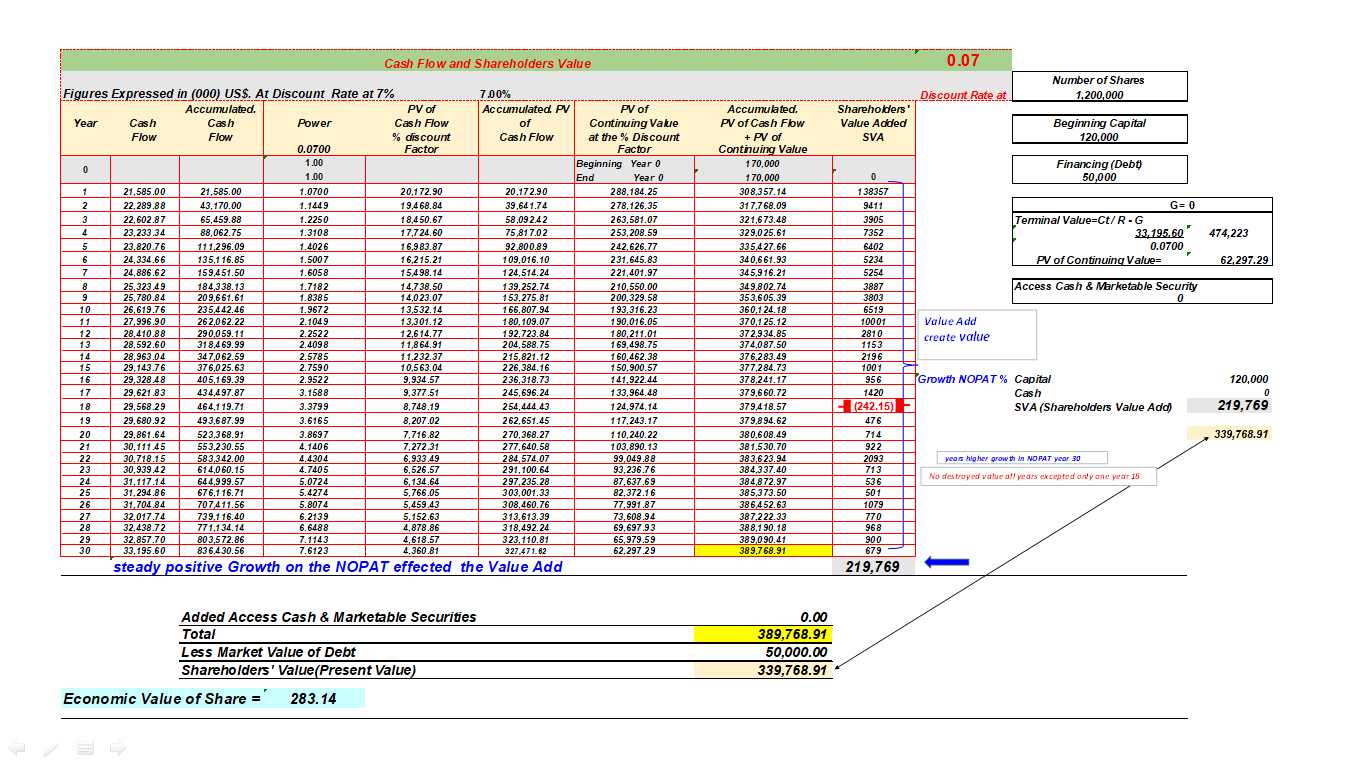The height and width of the screenshot is (768, 1366).
Task: Select power factor 1.1449
Action: point(313,204)
